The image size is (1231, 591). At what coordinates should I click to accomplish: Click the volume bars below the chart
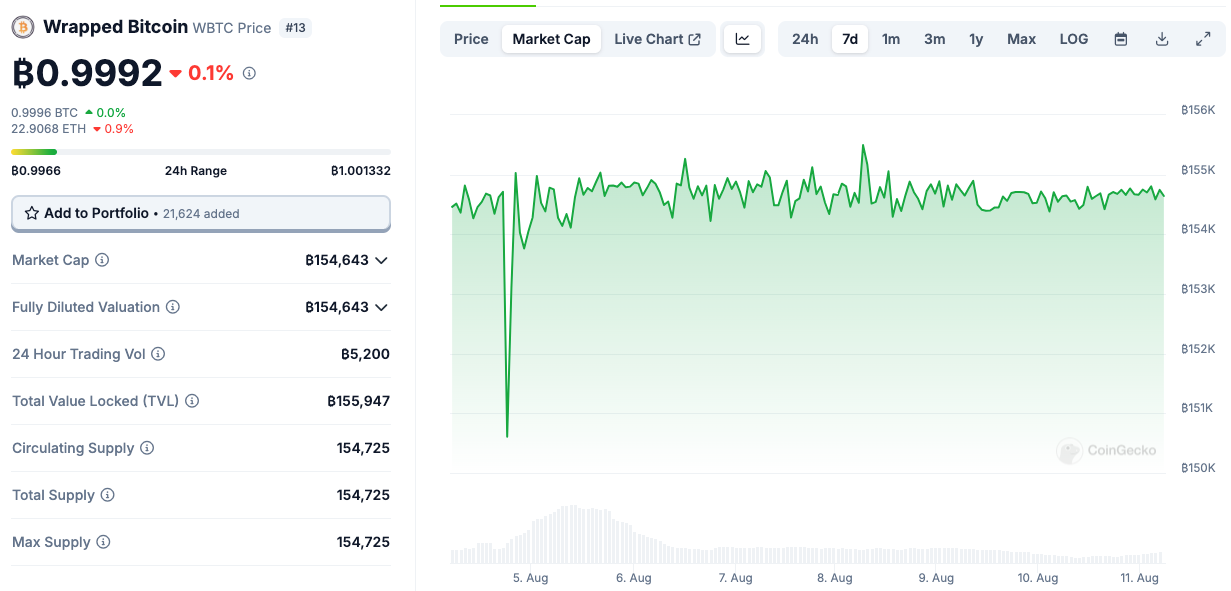click(x=807, y=536)
